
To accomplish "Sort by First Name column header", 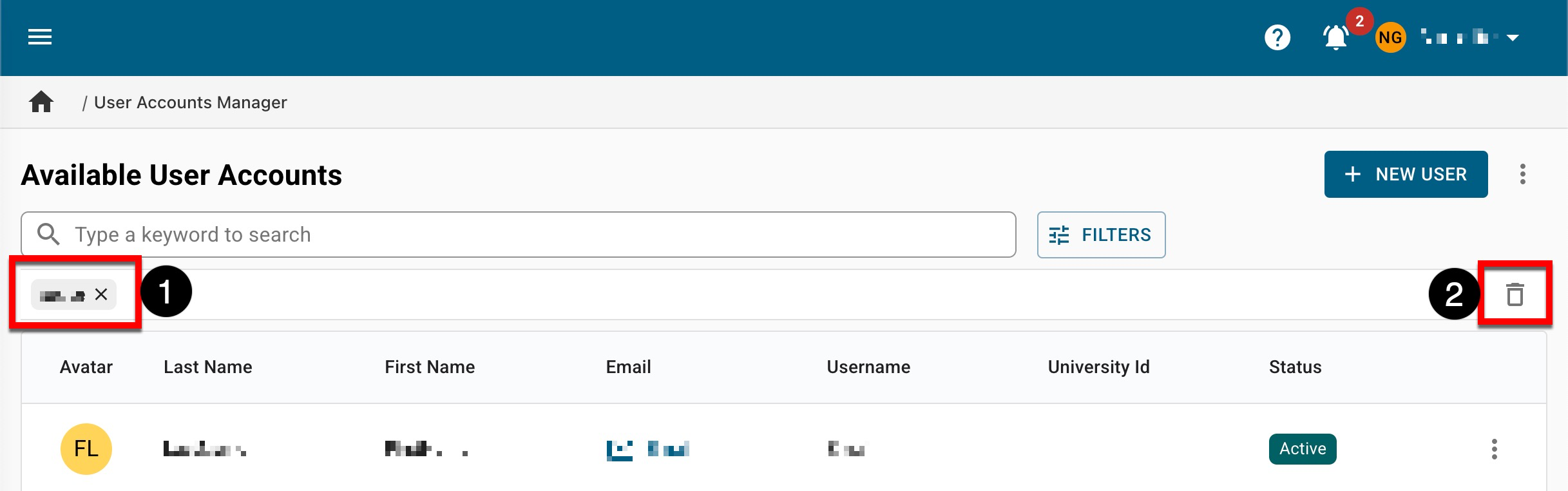I will (x=429, y=367).
